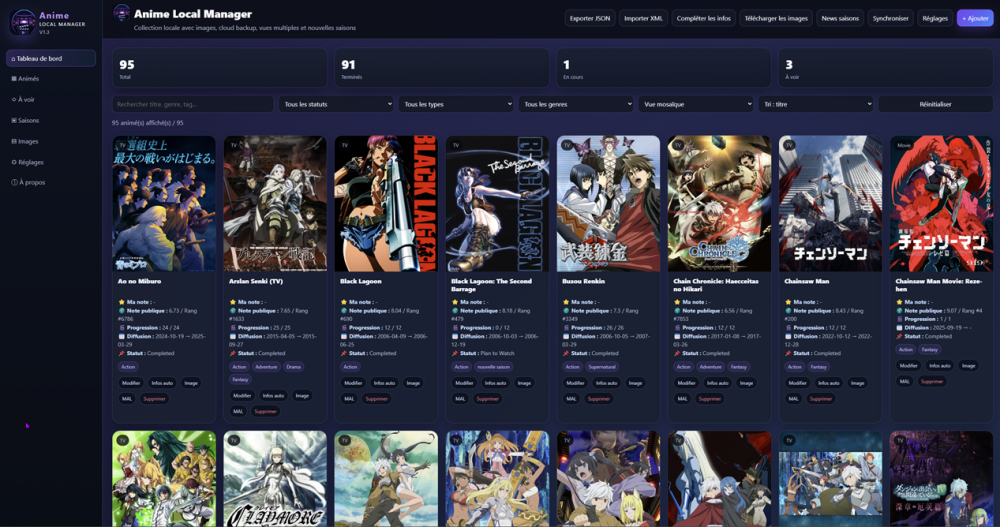Click Infos auto on the Busou Renkin card

click(x=606, y=383)
